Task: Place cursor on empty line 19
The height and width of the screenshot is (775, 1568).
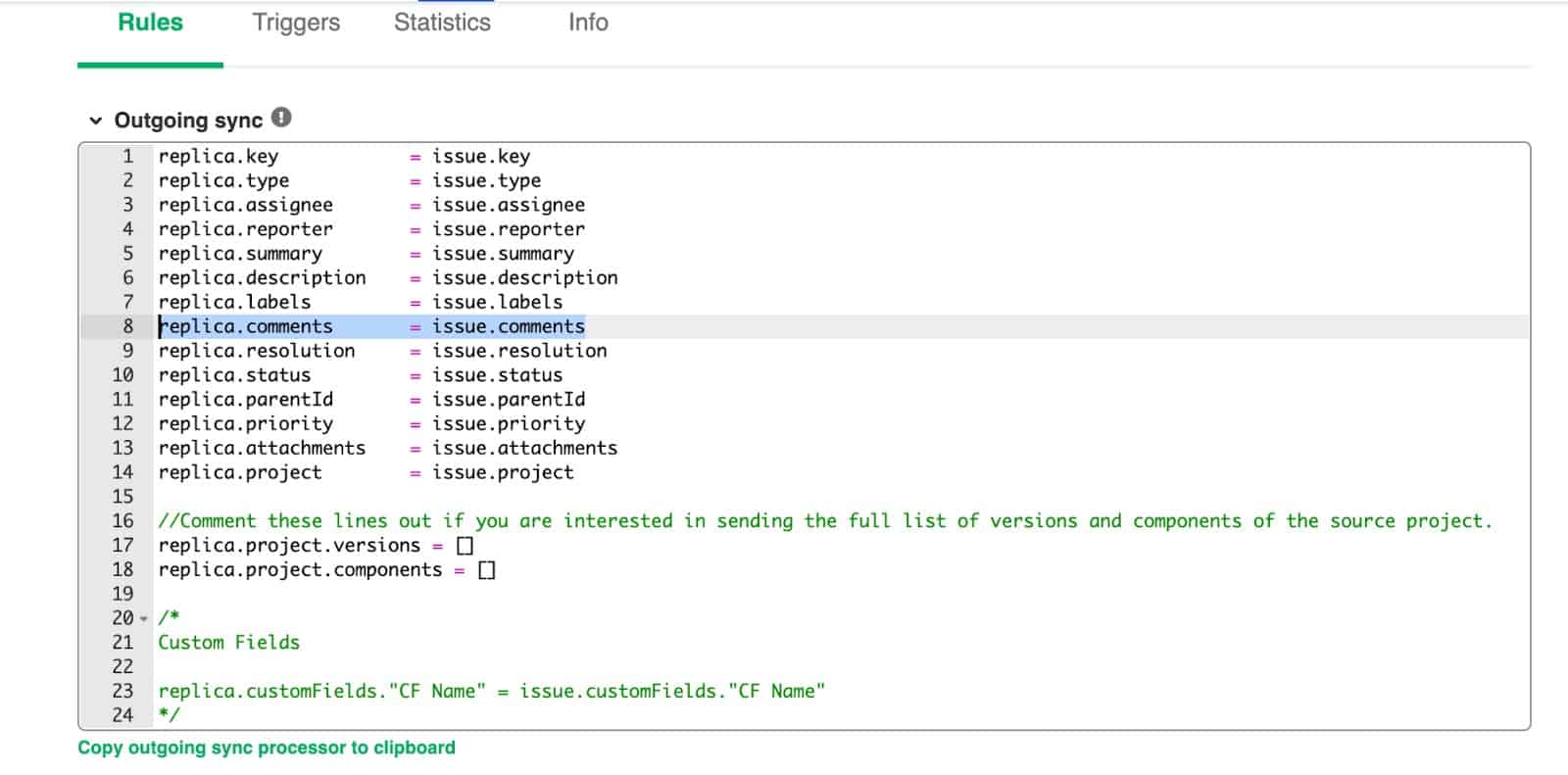Action: [x=841, y=594]
